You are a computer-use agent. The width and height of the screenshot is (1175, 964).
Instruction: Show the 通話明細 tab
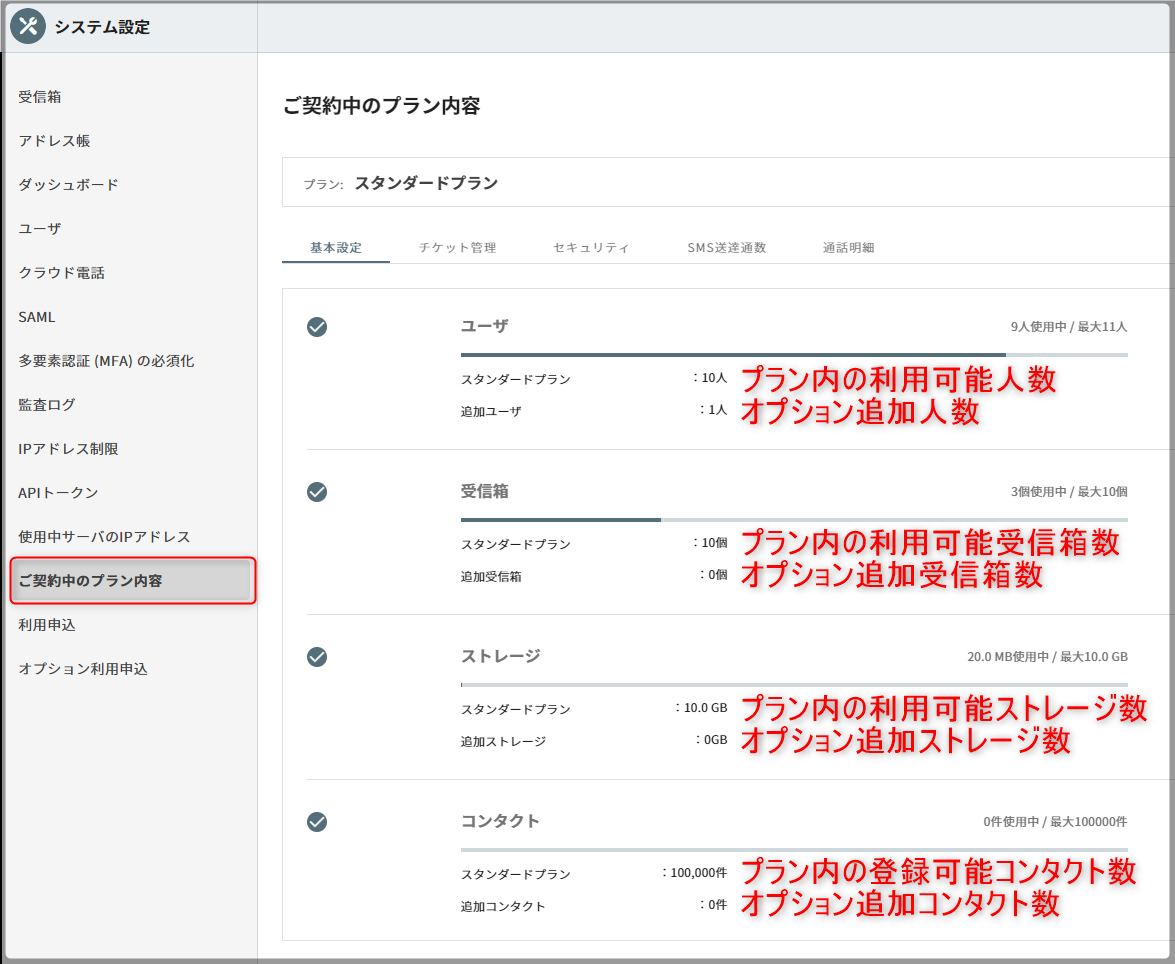pyautogui.click(x=848, y=248)
